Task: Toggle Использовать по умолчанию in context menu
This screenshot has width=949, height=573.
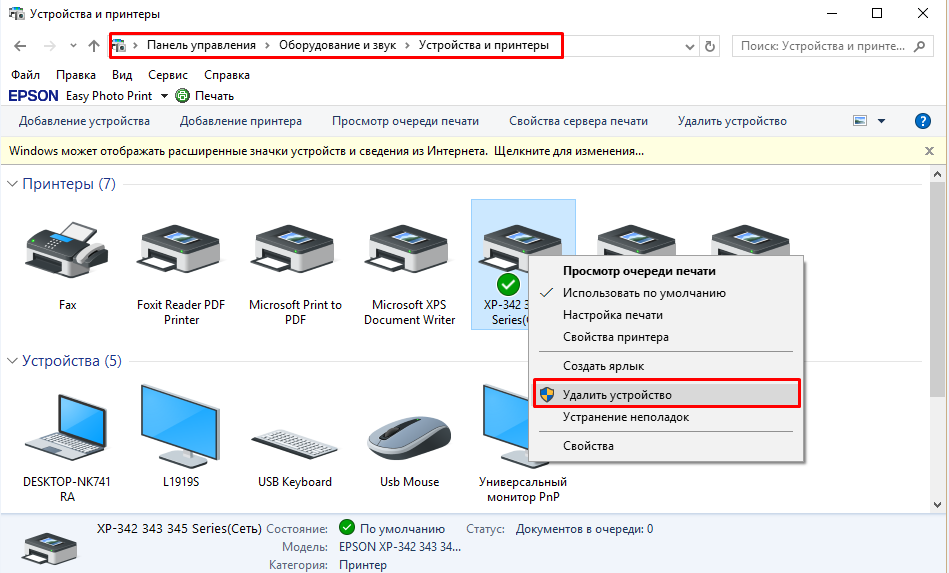Action: pyautogui.click(x=644, y=293)
